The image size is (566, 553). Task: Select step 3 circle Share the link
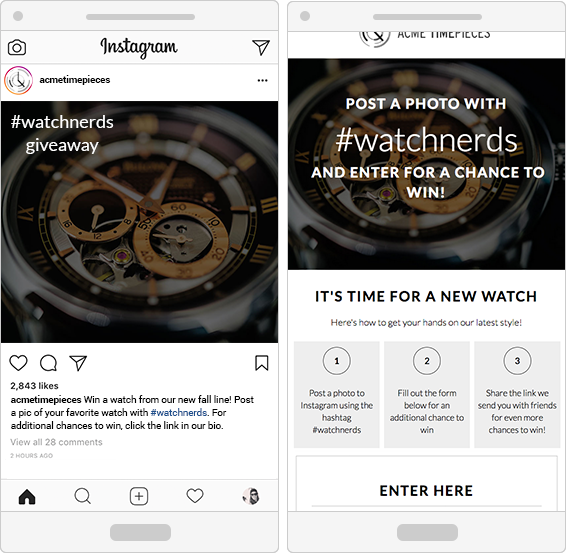pos(517,361)
